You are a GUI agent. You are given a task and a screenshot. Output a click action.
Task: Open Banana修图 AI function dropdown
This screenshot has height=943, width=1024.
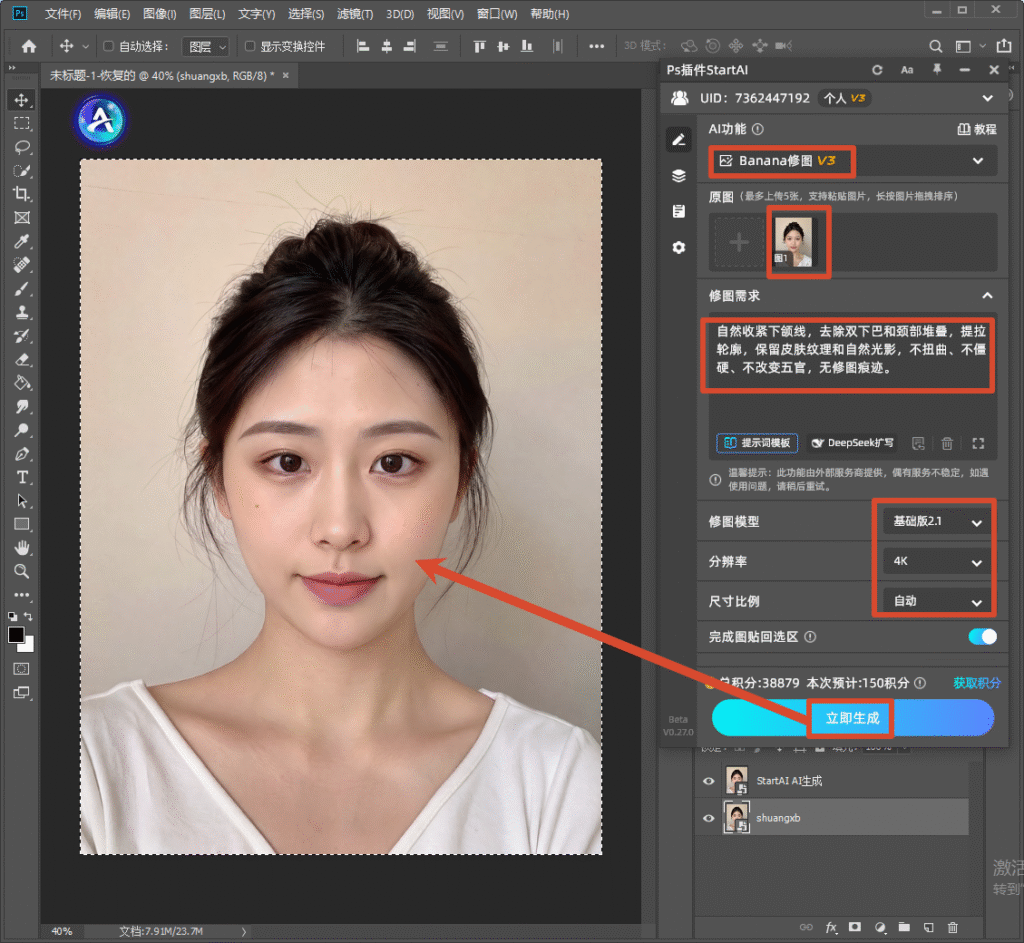pyautogui.click(x=853, y=161)
